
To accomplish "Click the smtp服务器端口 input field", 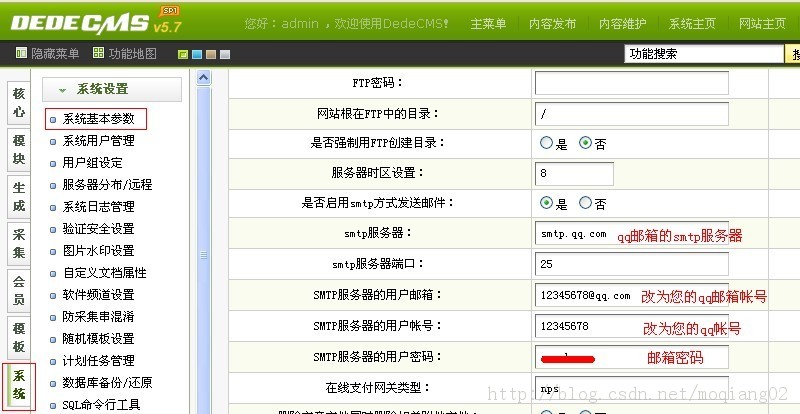I will tap(632, 264).
